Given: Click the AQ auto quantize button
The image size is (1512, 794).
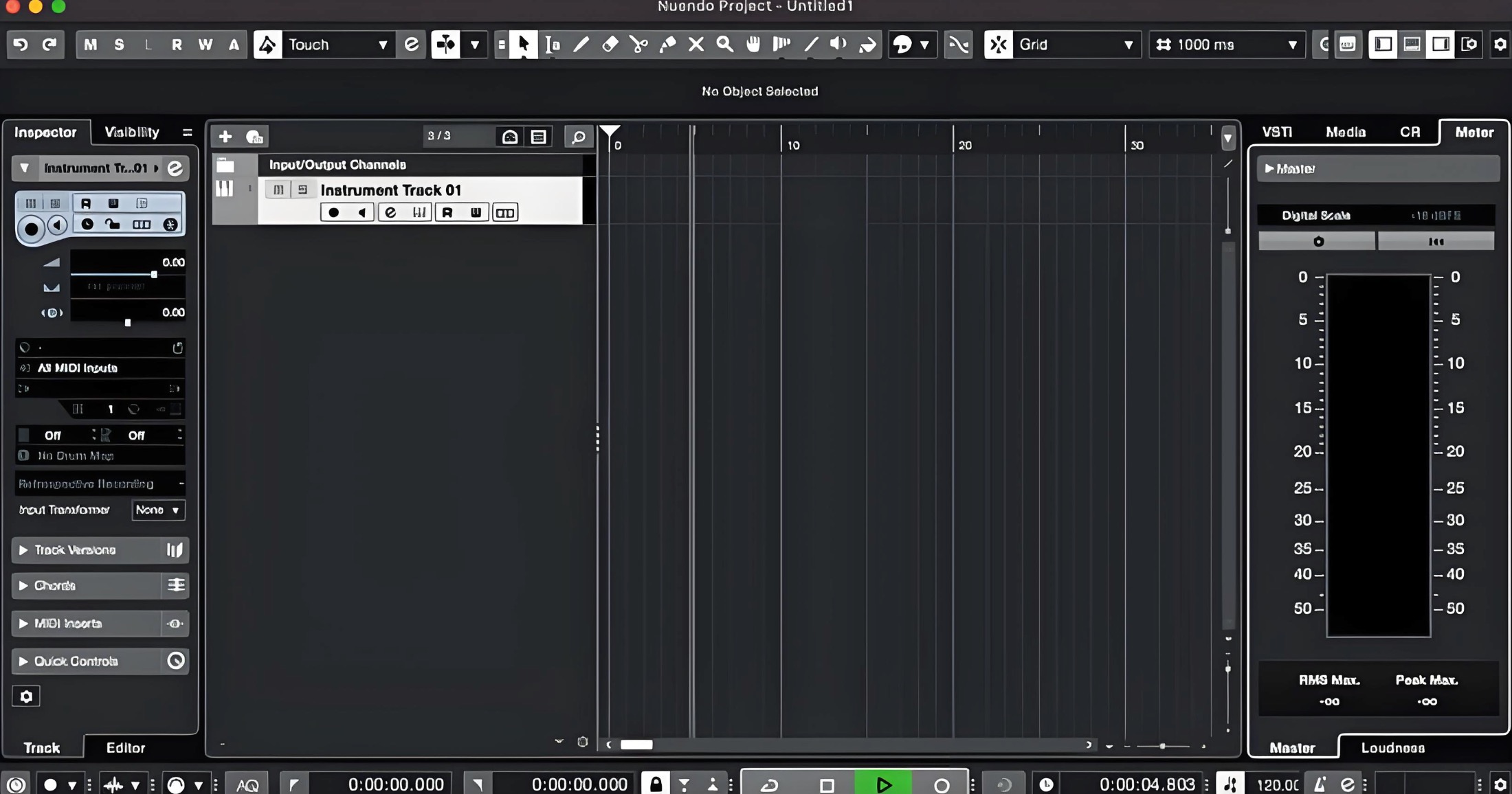Looking at the screenshot, I should coord(247,784).
